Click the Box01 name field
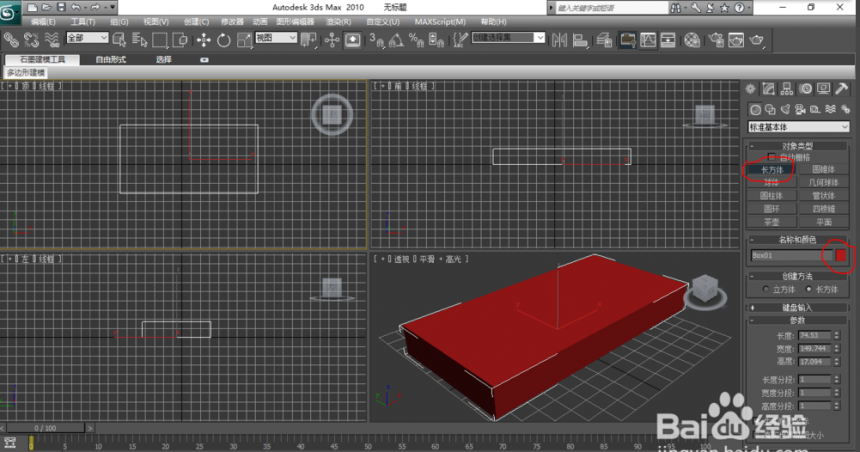This screenshot has width=860, height=452. (x=791, y=256)
